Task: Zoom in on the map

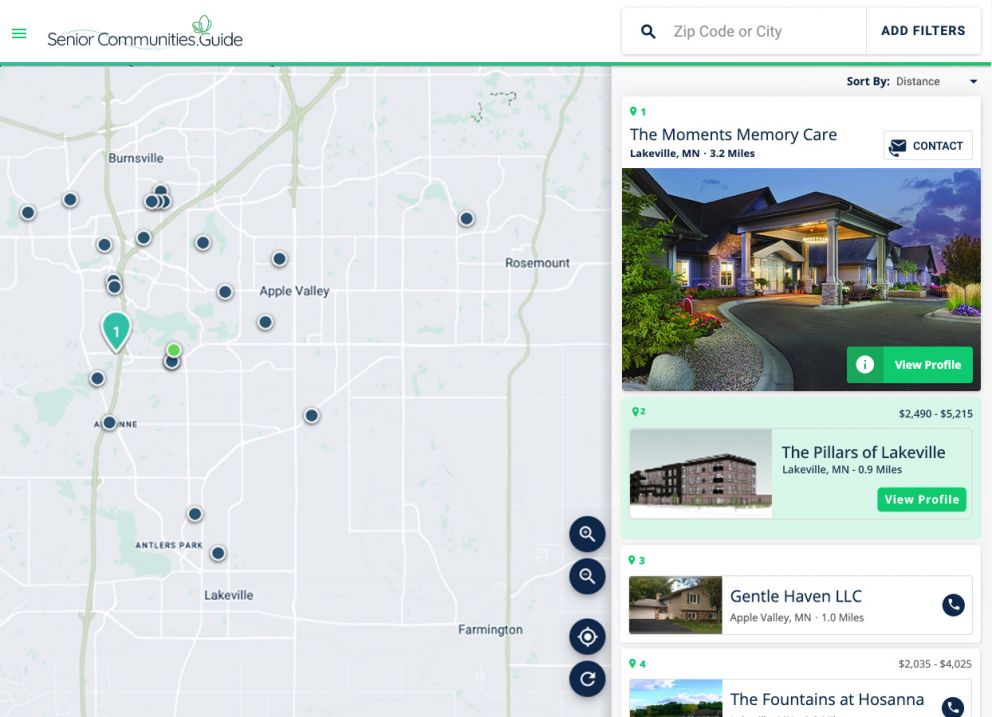Action: 587,534
